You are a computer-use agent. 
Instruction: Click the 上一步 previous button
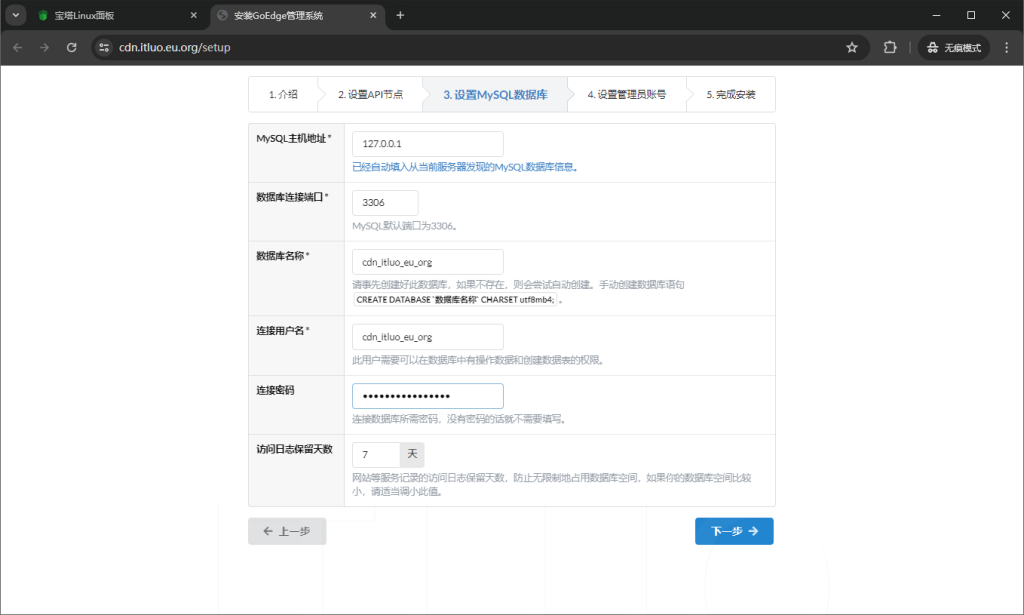tap(286, 531)
